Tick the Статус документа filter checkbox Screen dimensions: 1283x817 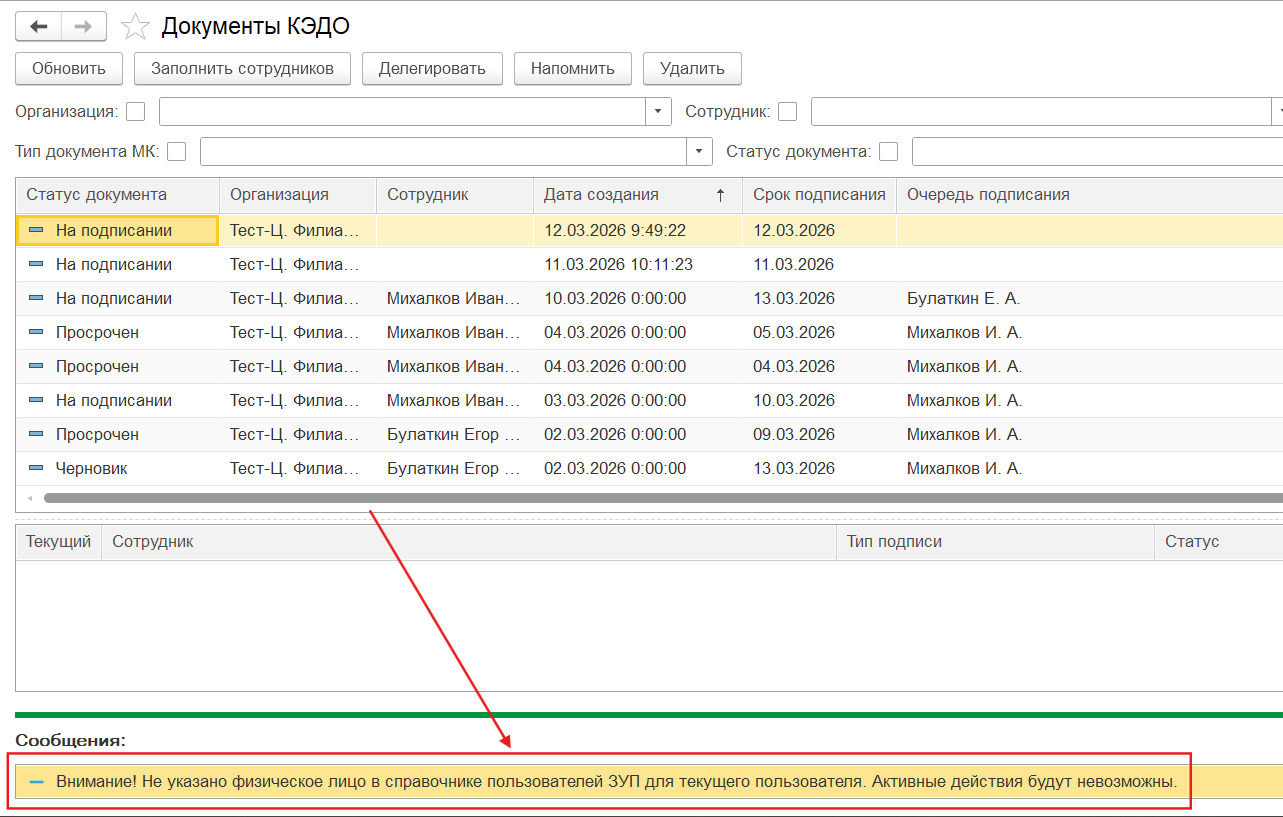tap(888, 152)
